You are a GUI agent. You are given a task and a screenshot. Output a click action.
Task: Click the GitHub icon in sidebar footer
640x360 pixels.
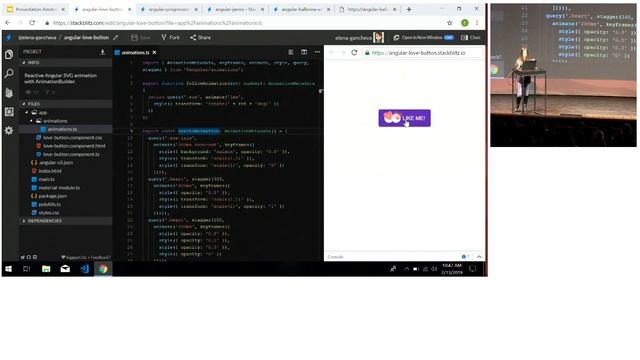pos(29,257)
